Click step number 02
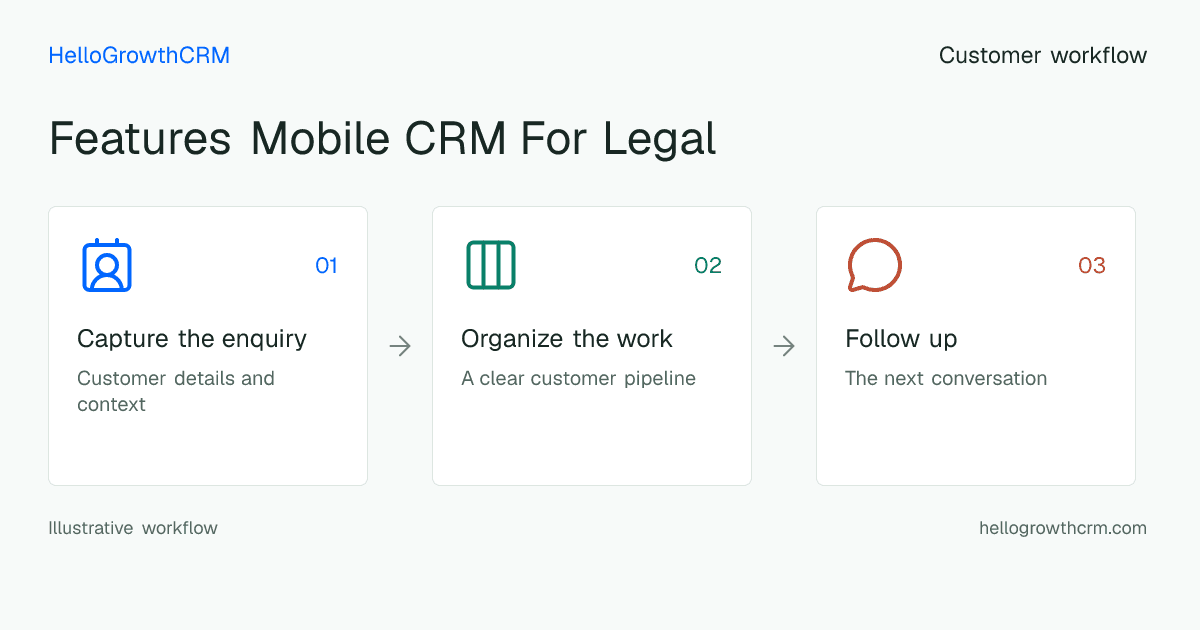This screenshot has height=630, width=1200. [x=708, y=266]
